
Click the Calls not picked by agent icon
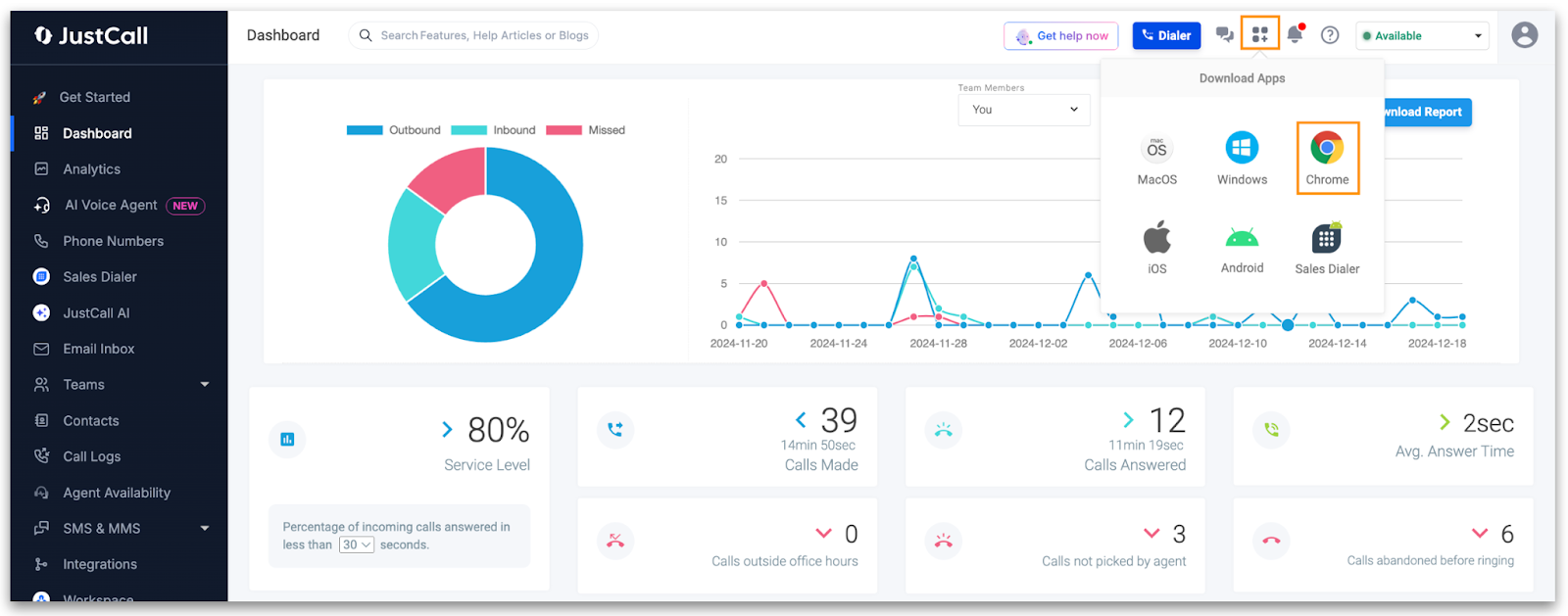tap(943, 541)
